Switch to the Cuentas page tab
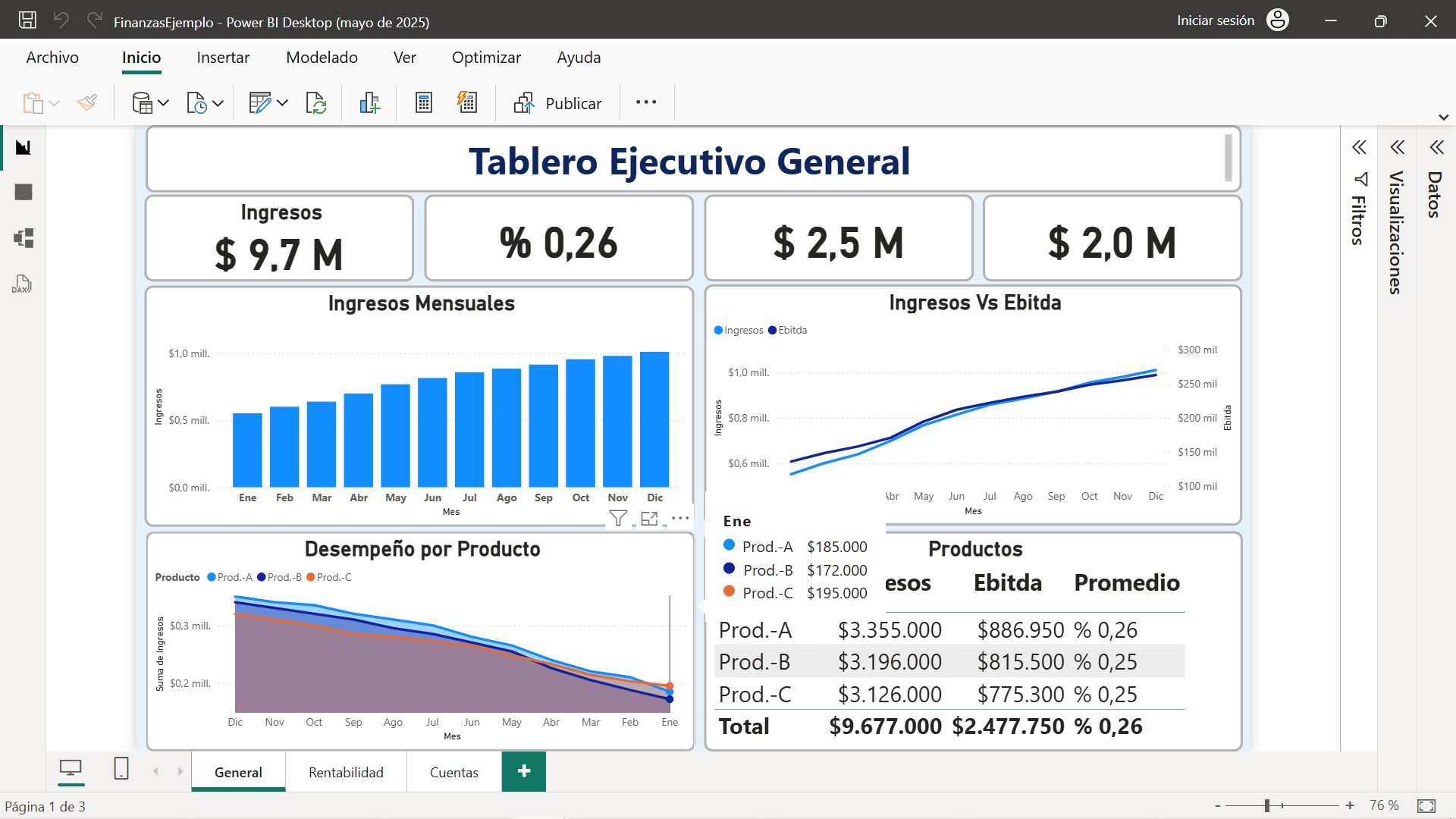Image resolution: width=1456 pixels, height=819 pixels. point(454,772)
